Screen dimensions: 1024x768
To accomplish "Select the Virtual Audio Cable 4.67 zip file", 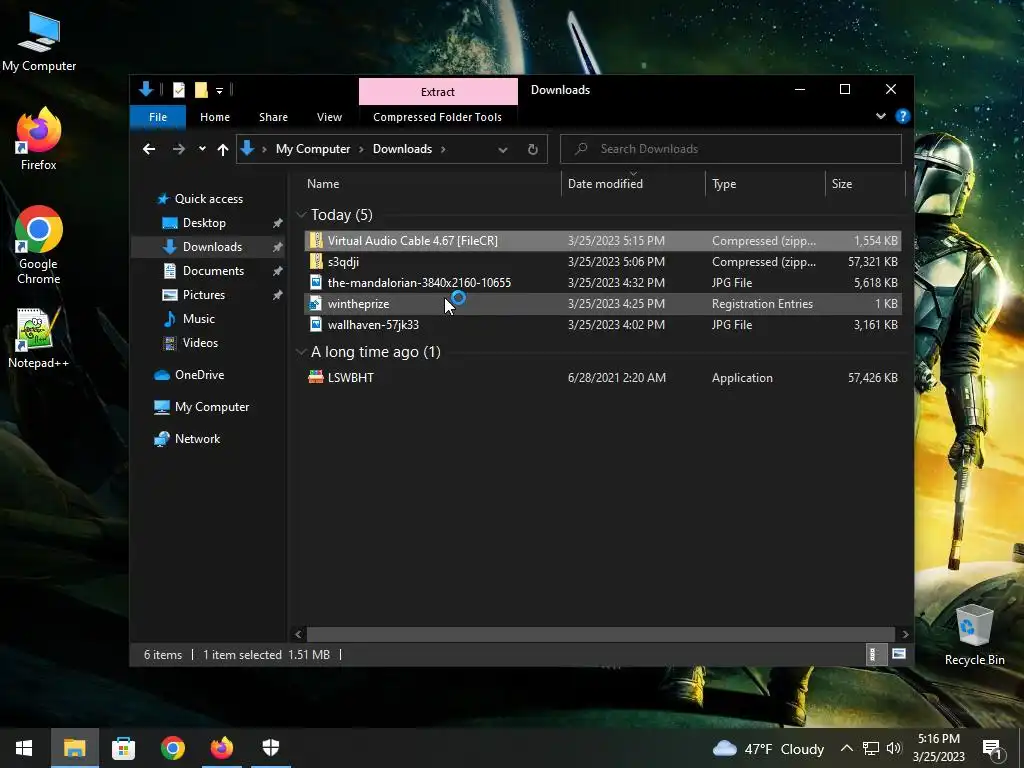I will (x=602, y=241).
